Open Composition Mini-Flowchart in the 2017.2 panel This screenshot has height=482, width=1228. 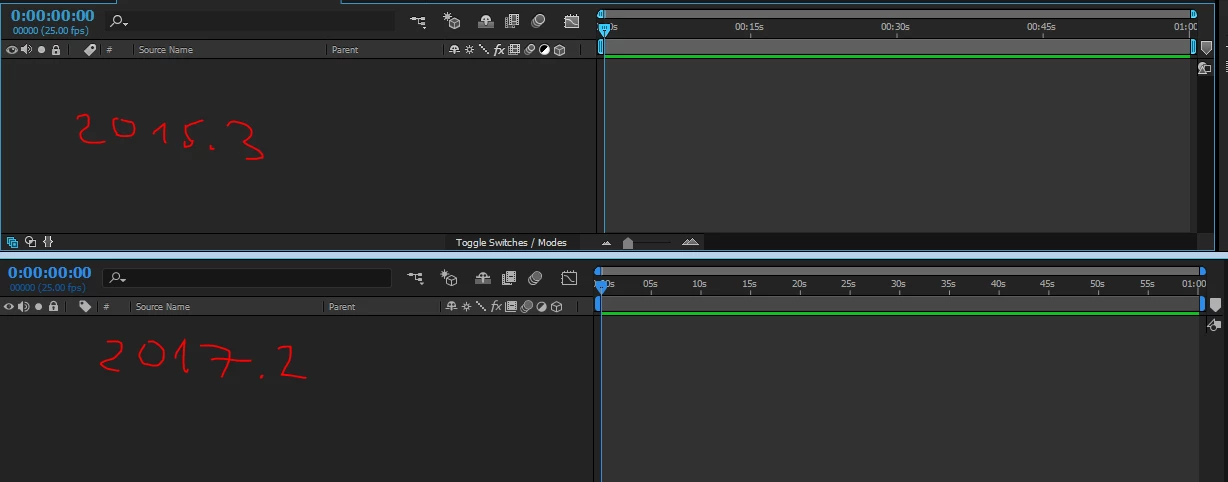click(x=415, y=278)
